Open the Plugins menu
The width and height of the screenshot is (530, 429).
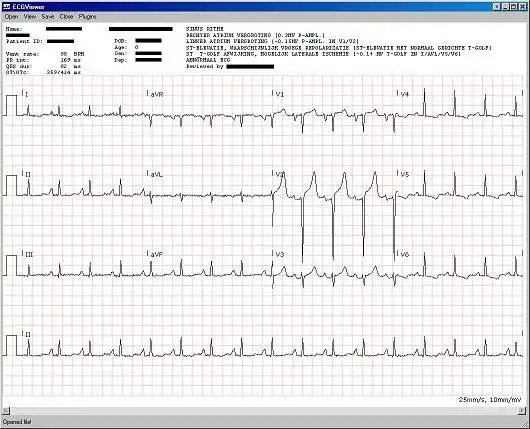click(87, 17)
